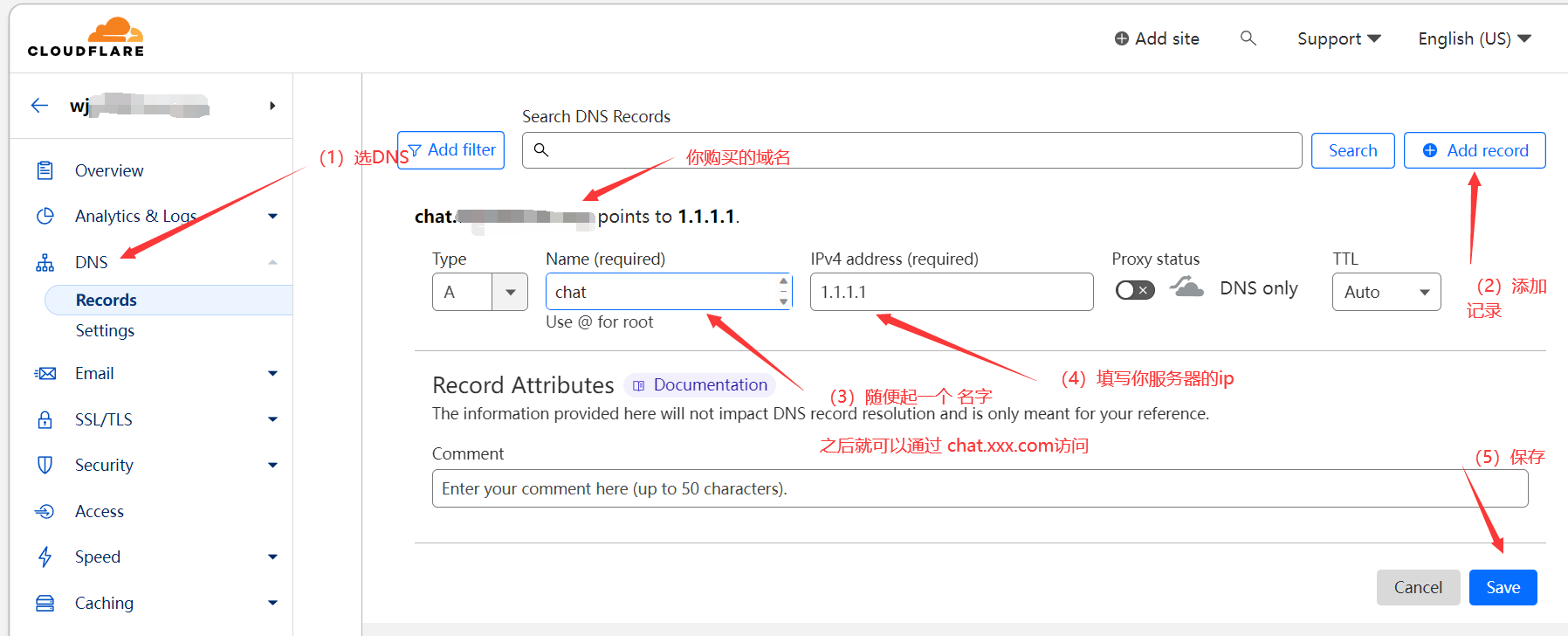This screenshot has width=1568, height=636.
Task: Click the Overview clipboard icon
Action: tap(45, 170)
